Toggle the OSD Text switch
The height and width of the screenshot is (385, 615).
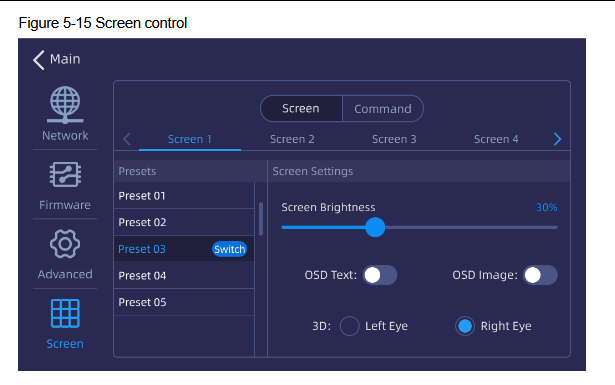point(380,275)
